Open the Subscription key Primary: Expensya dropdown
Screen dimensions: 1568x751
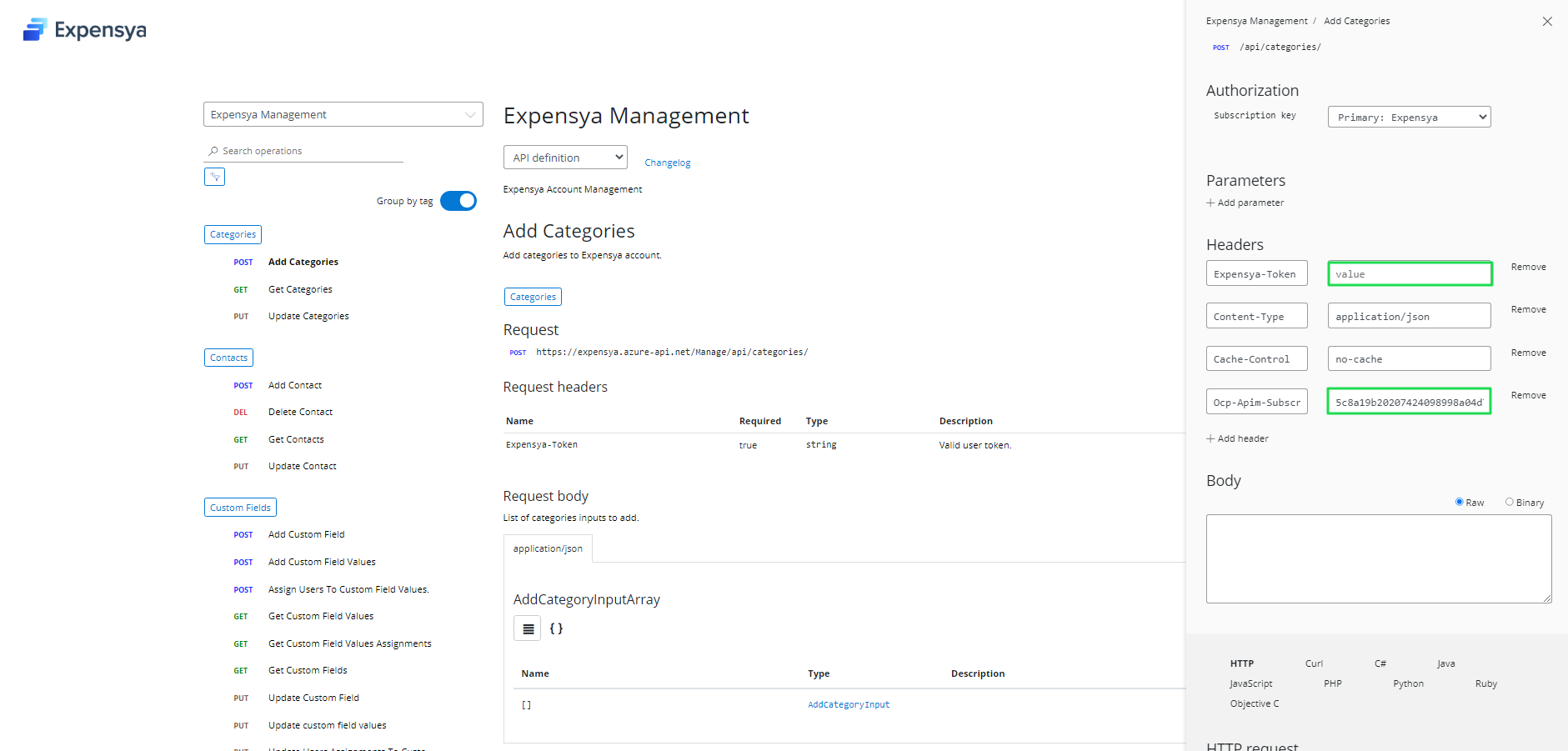coord(1409,117)
